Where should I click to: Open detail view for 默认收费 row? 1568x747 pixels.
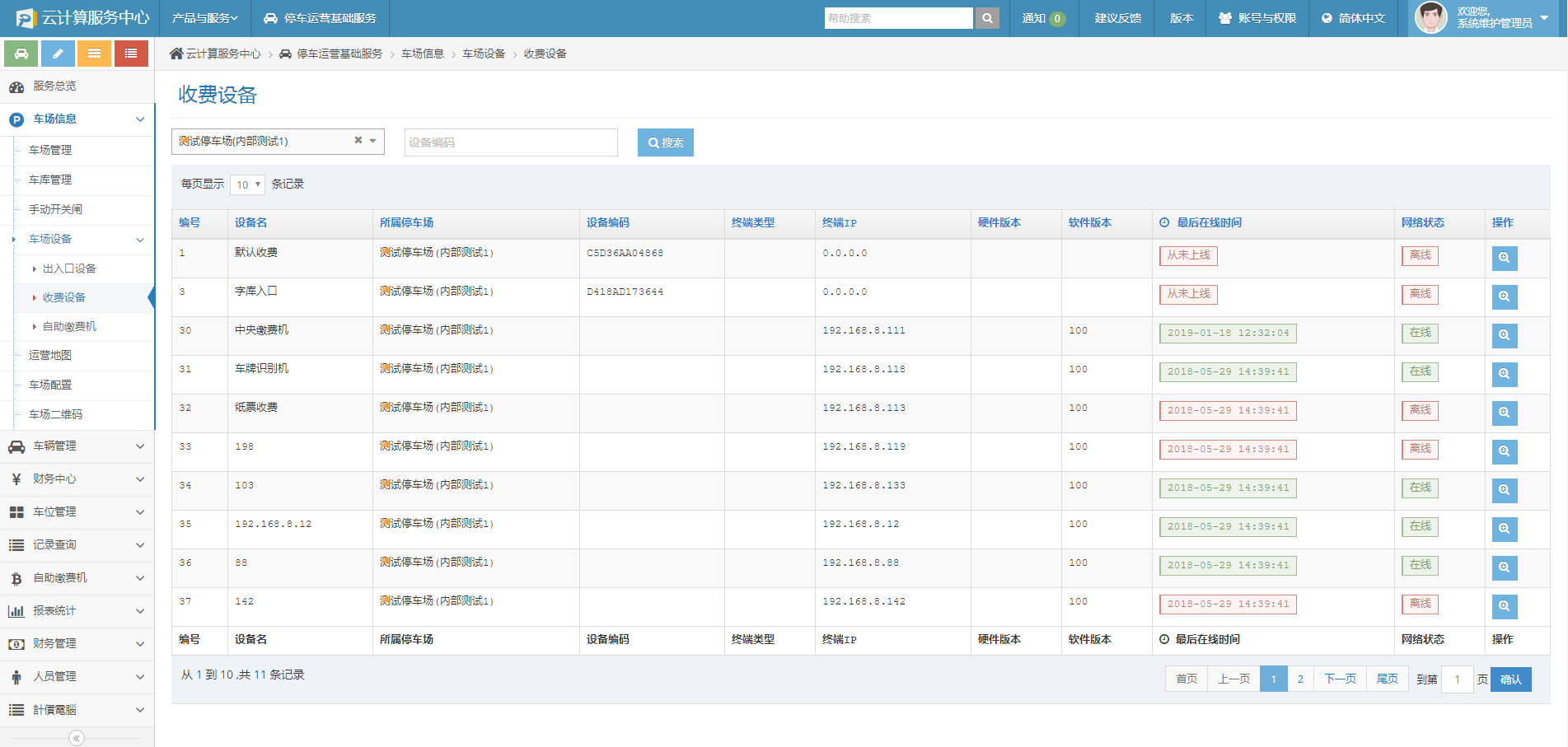(x=1504, y=258)
